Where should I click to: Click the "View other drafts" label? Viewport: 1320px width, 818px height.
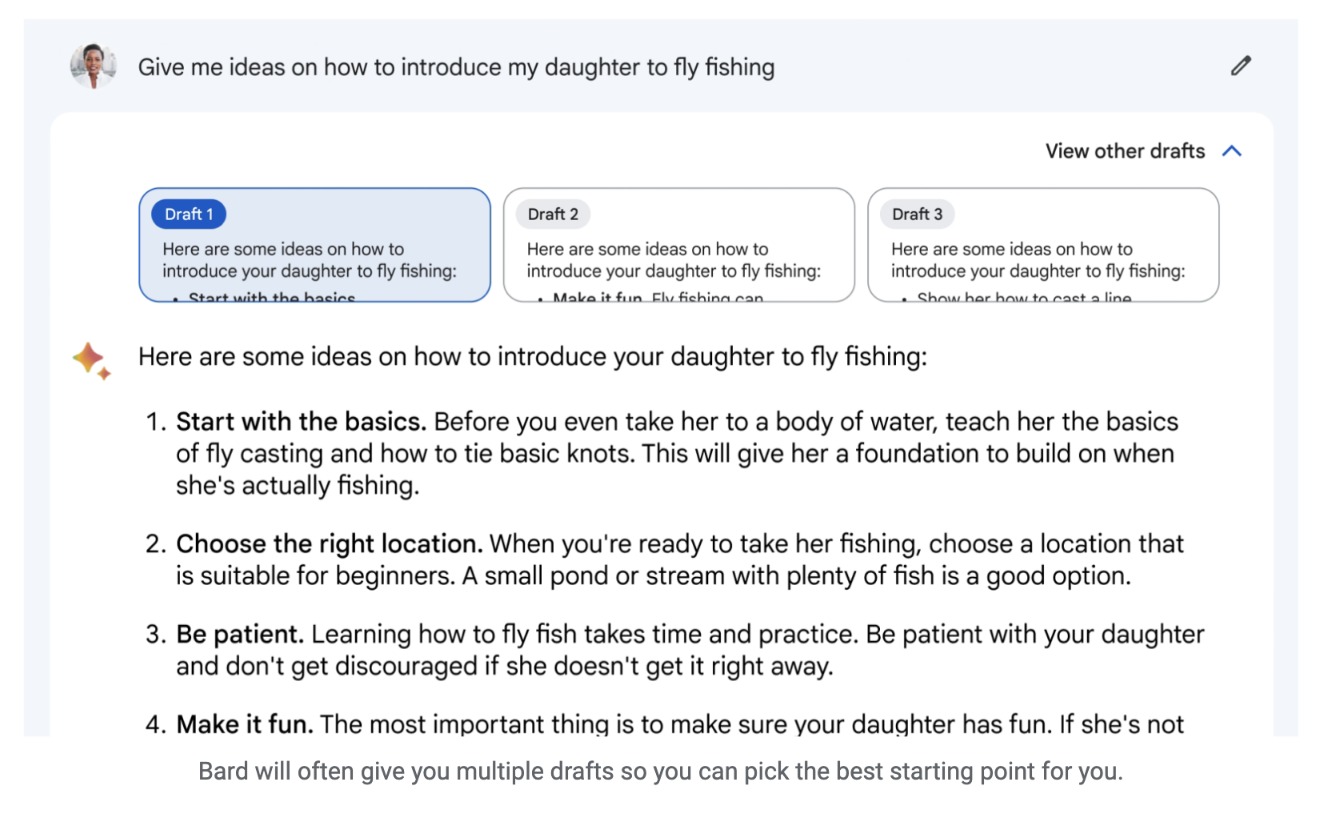pyautogui.click(x=1125, y=151)
